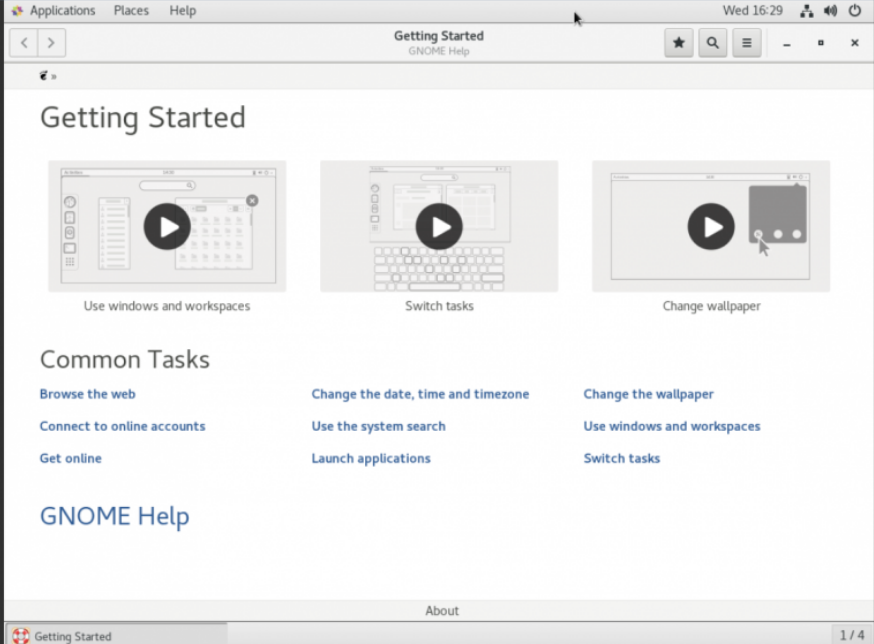Select Getting Started in the taskbar
Image resolution: width=874 pixels, height=644 pixels.
(x=116, y=636)
